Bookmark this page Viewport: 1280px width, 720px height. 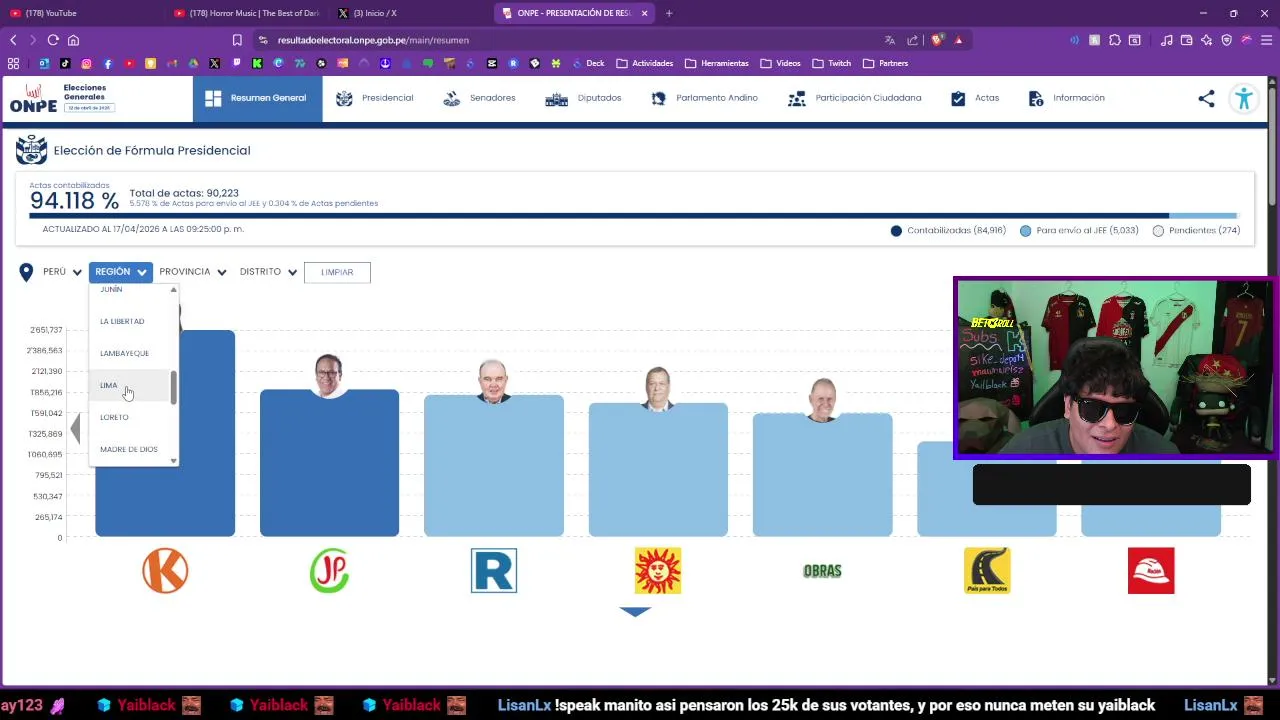237,40
